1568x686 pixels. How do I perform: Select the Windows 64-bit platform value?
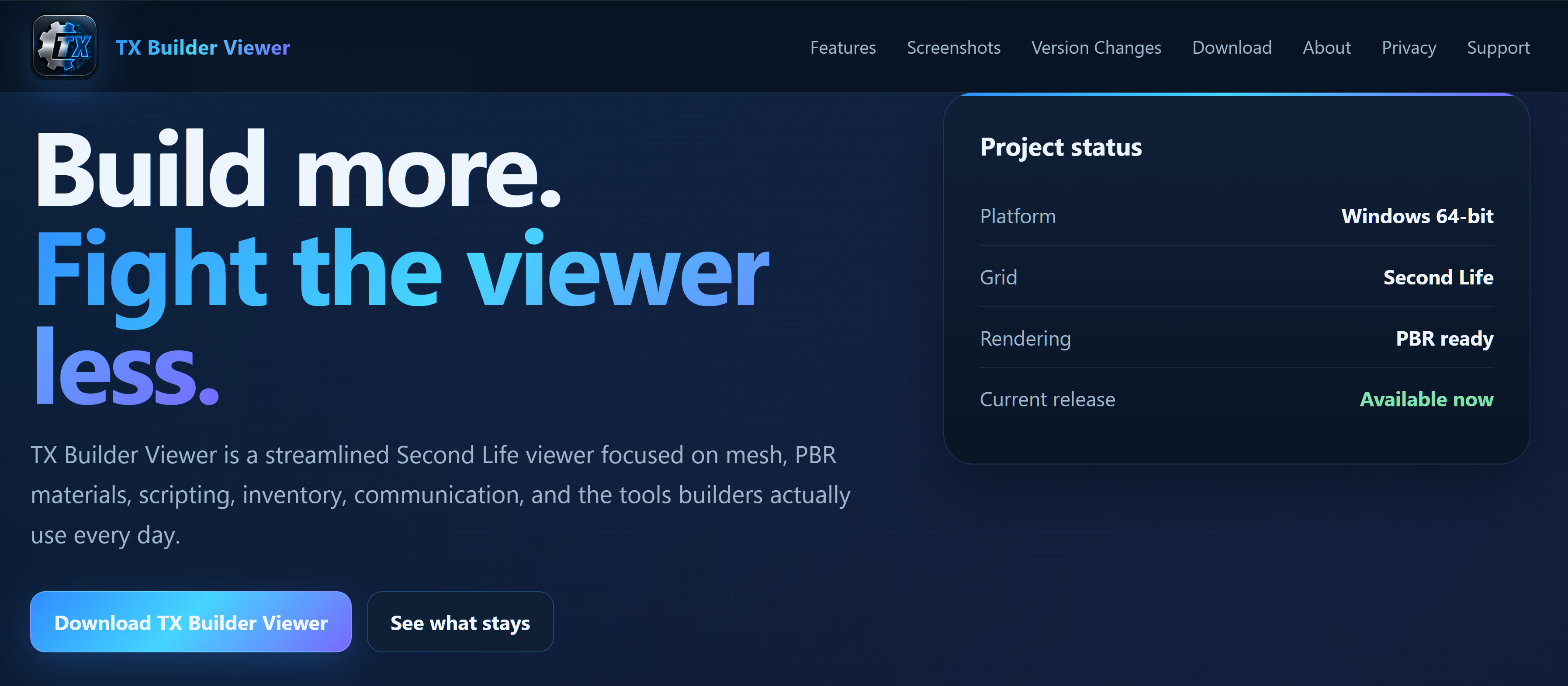click(1417, 216)
